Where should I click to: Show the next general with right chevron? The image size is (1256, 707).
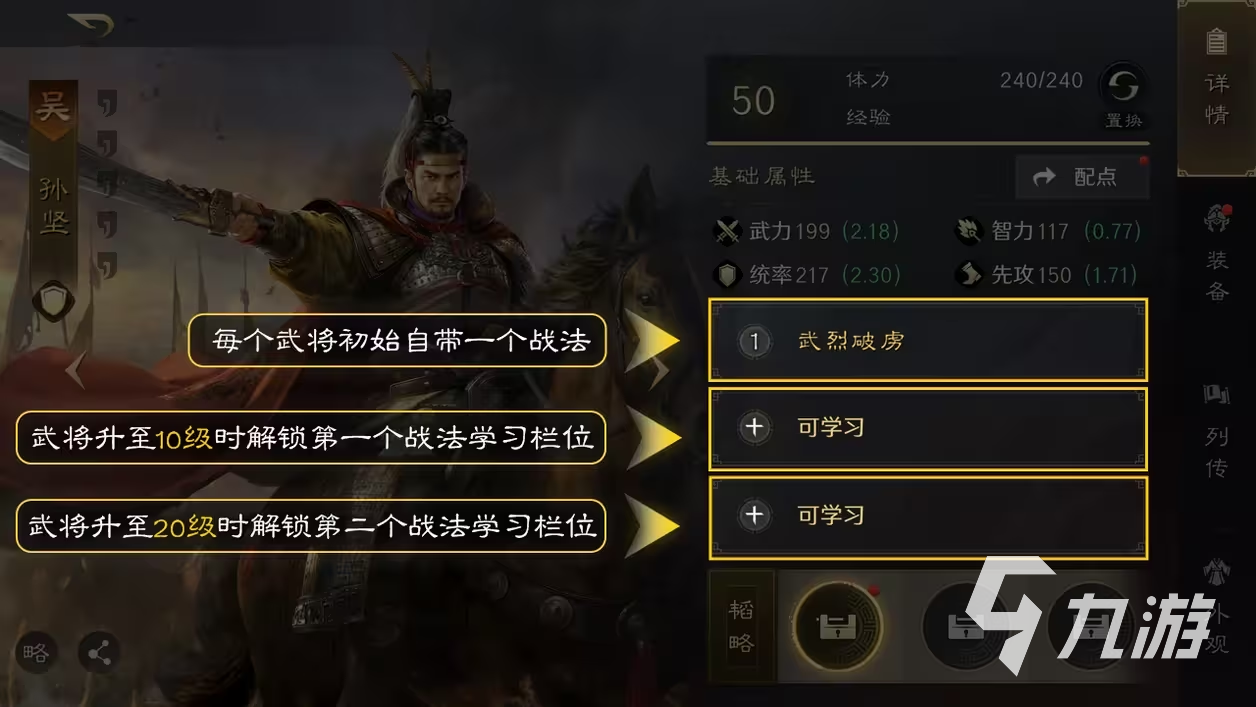coord(660,371)
